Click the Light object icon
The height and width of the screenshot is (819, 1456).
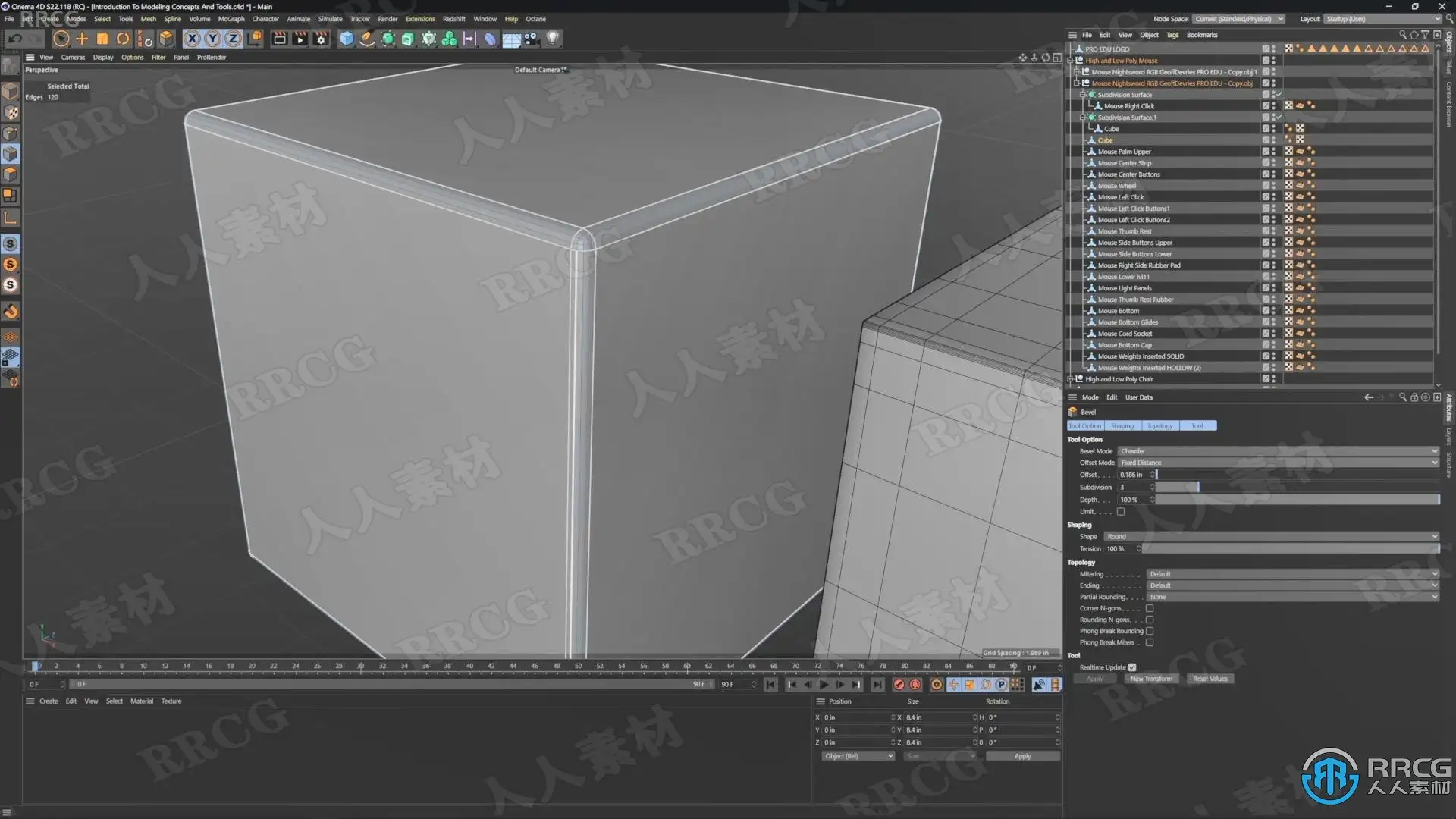coord(553,39)
